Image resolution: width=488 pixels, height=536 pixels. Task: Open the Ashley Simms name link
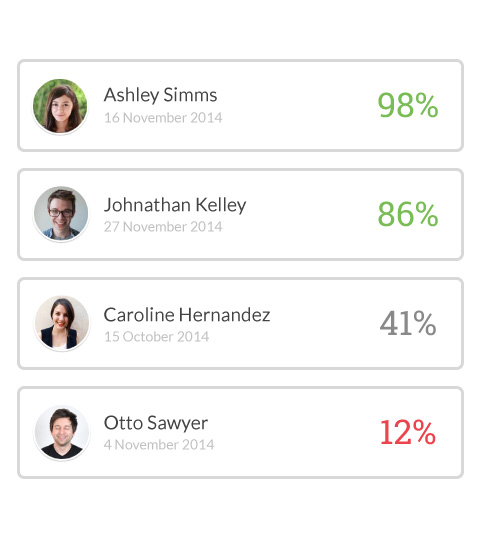point(160,95)
